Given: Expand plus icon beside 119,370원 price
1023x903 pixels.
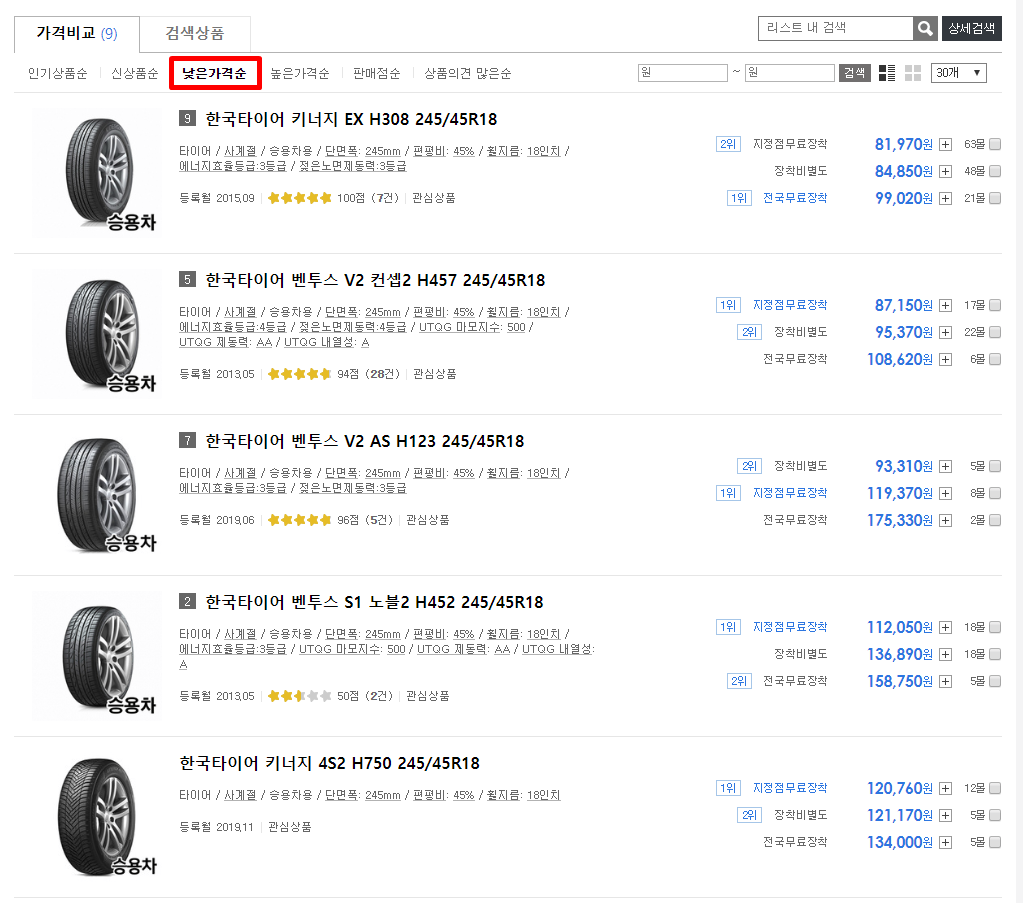Looking at the screenshot, I should [x=945, y=494].
